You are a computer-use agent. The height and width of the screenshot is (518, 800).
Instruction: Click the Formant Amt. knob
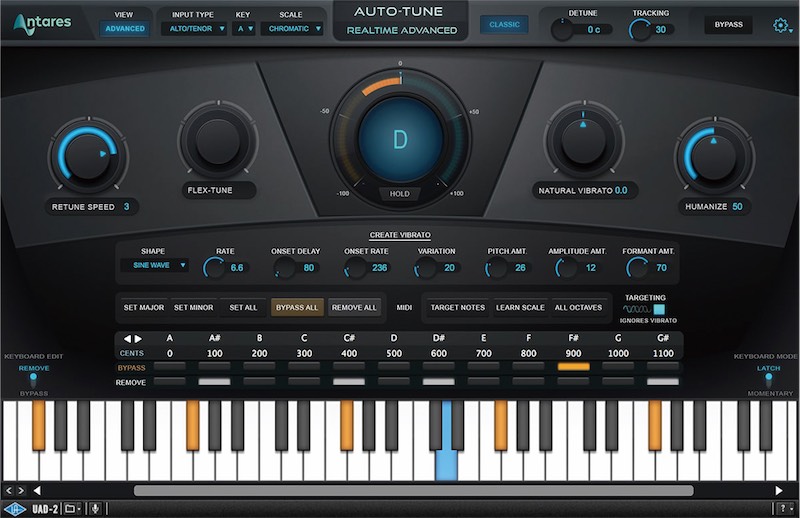pyautogui.click(x=637, y=267)
